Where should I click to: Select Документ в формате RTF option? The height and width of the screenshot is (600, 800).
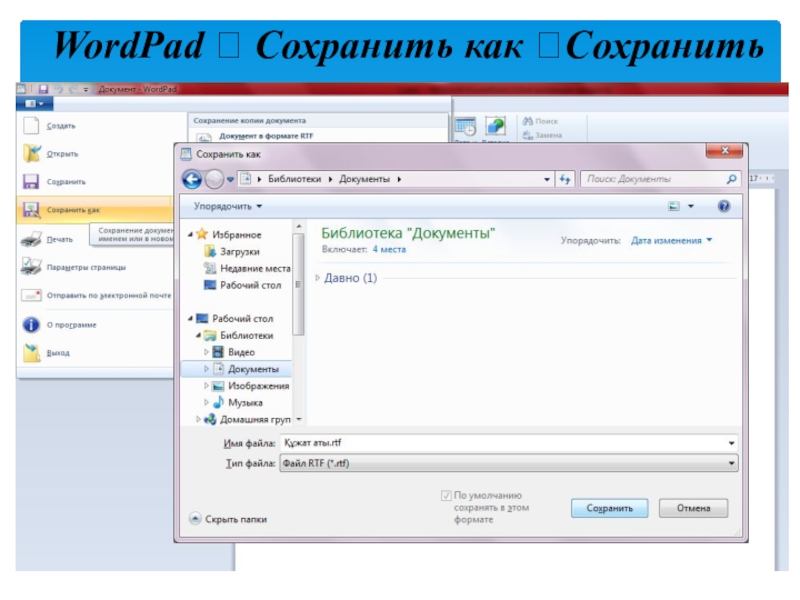pos(265,136)
